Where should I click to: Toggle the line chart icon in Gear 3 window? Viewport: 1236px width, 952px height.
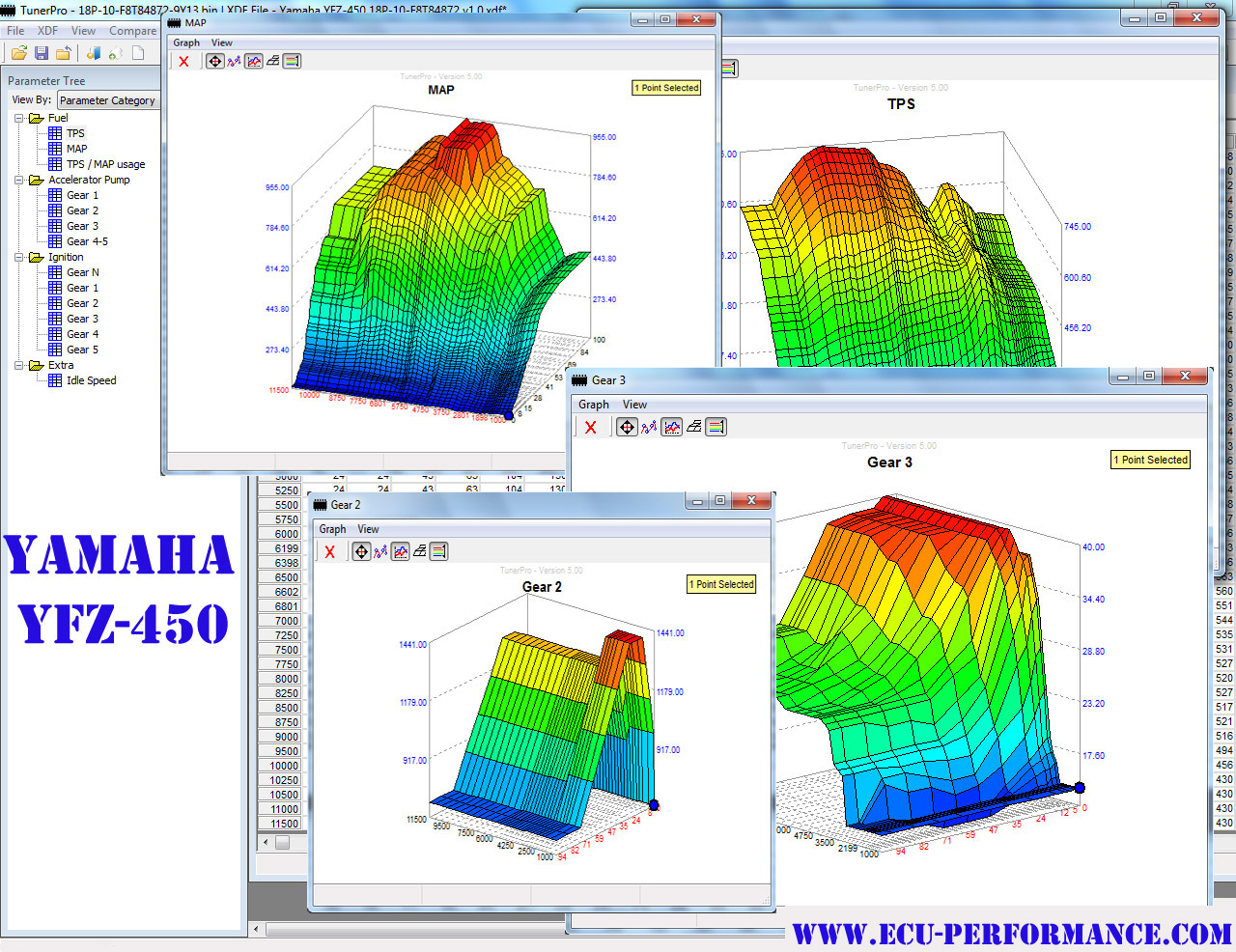pyautogui.click(x=671, y=427)
